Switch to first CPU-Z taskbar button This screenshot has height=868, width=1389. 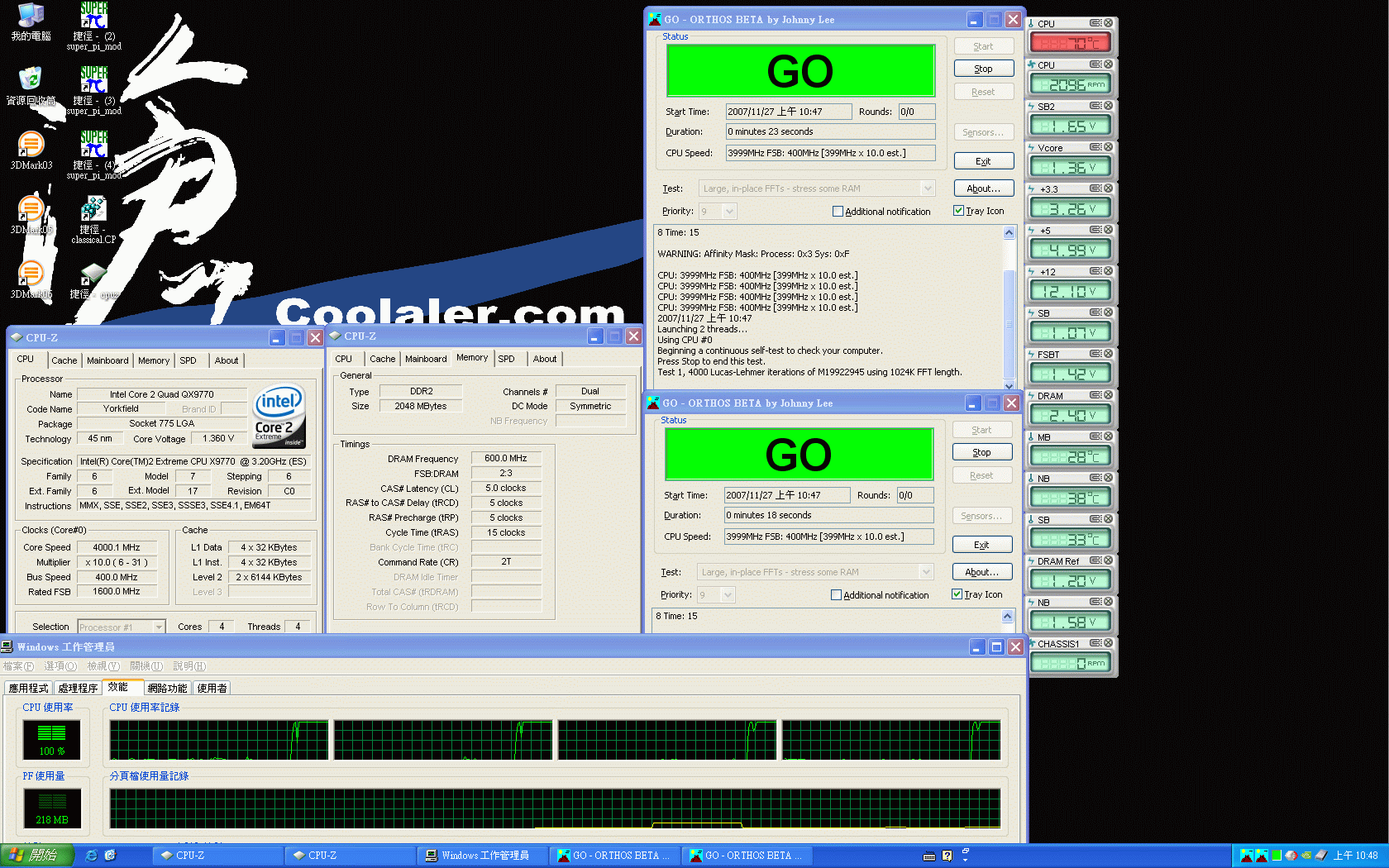tap(217, 856)
